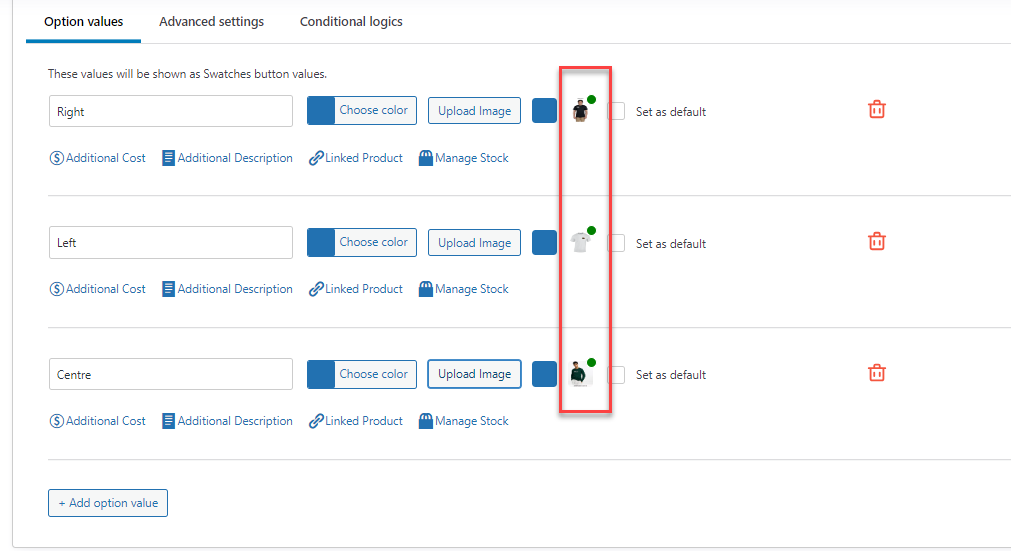
Task: Click the Left option name input field
Action: pyautogui.click(x=170, y=243)
